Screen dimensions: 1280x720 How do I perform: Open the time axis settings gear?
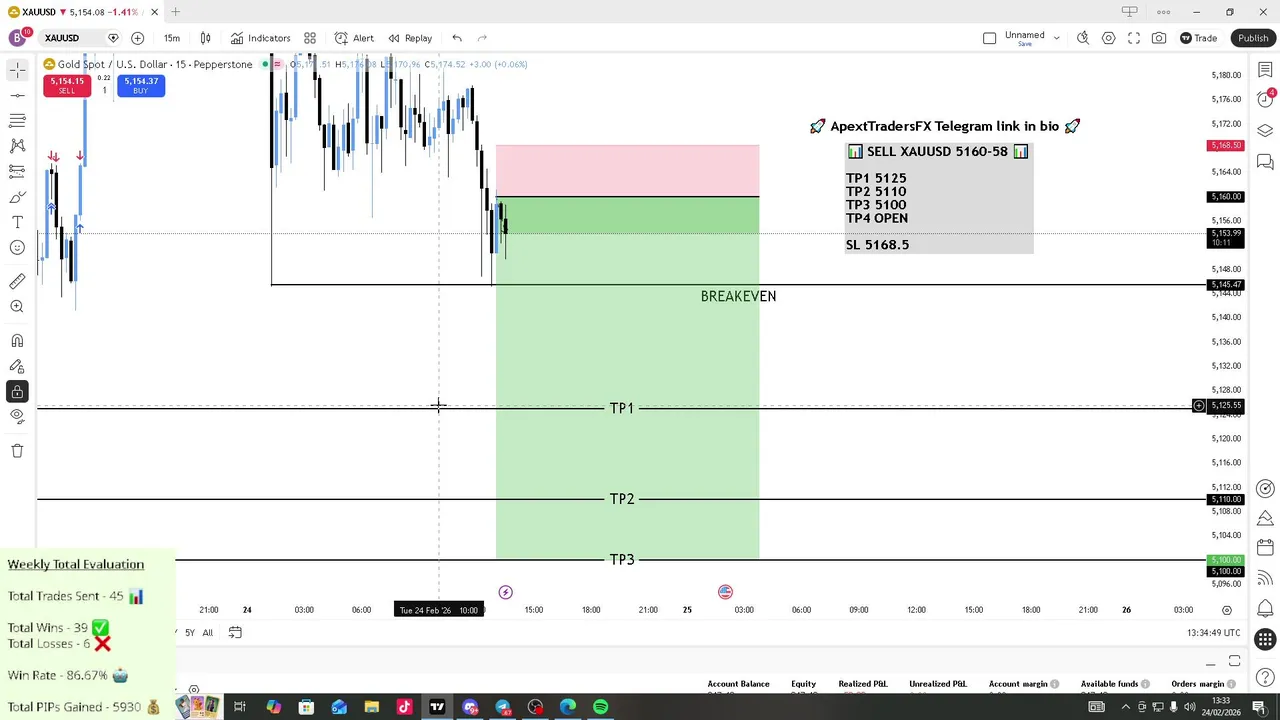point(1227,610)
